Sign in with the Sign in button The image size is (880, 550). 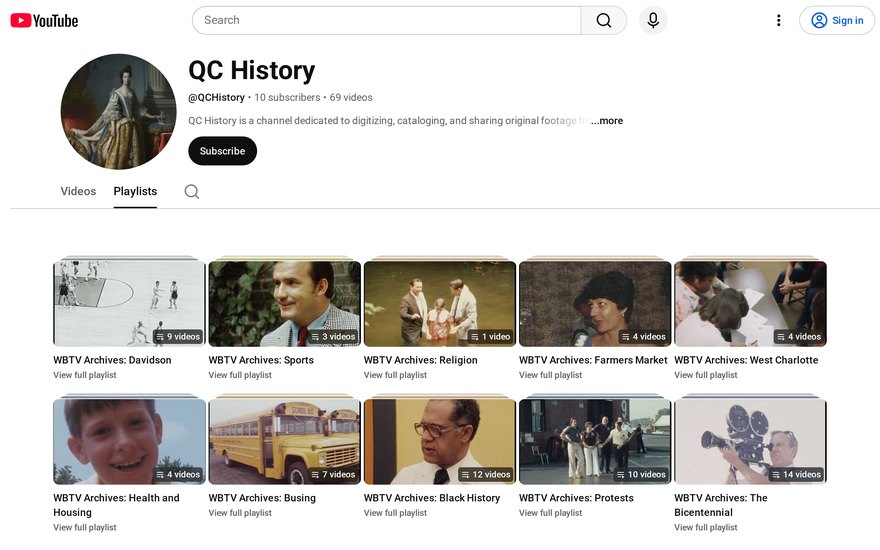[837, 20]
